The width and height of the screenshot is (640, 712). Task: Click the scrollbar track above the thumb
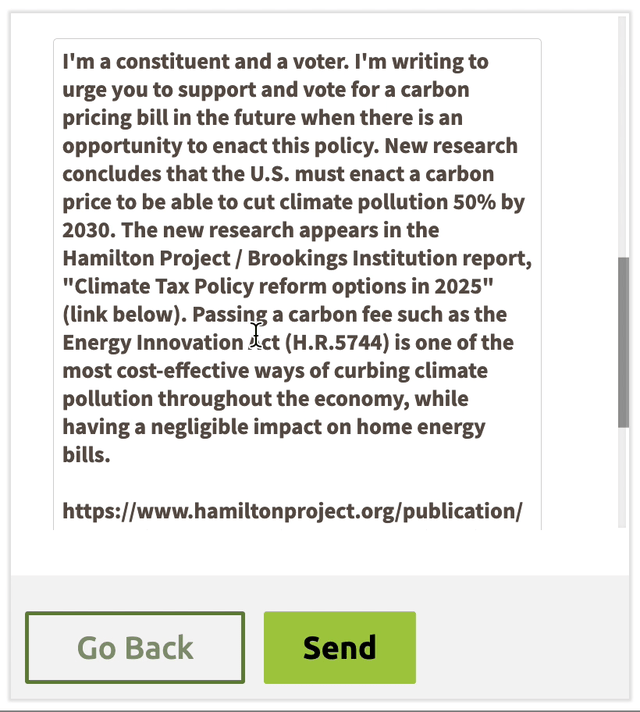pyautogui.click(x=623, y=136)
